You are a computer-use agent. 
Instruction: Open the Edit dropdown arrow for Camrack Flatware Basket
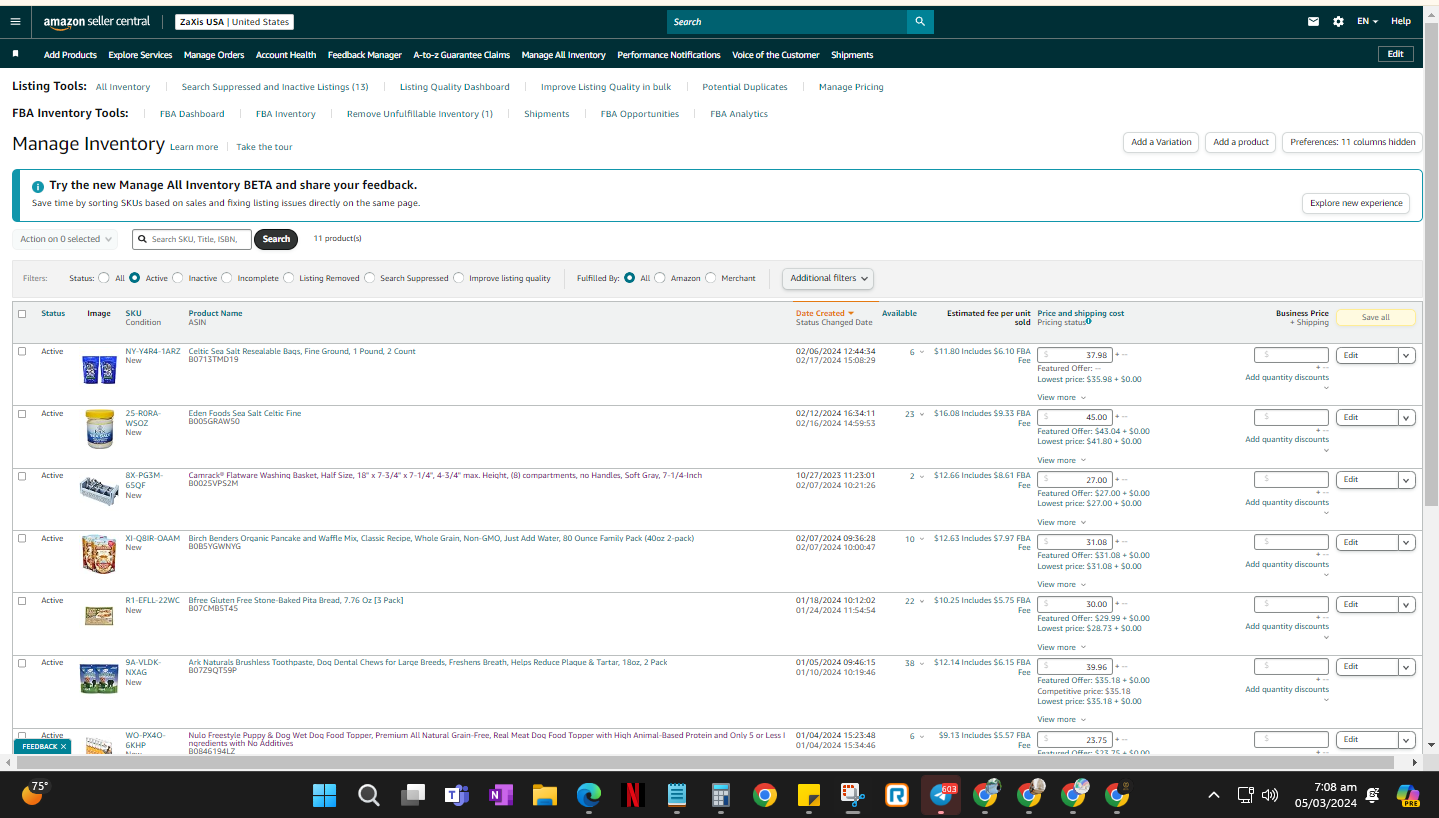click(x=1407, y=479)
